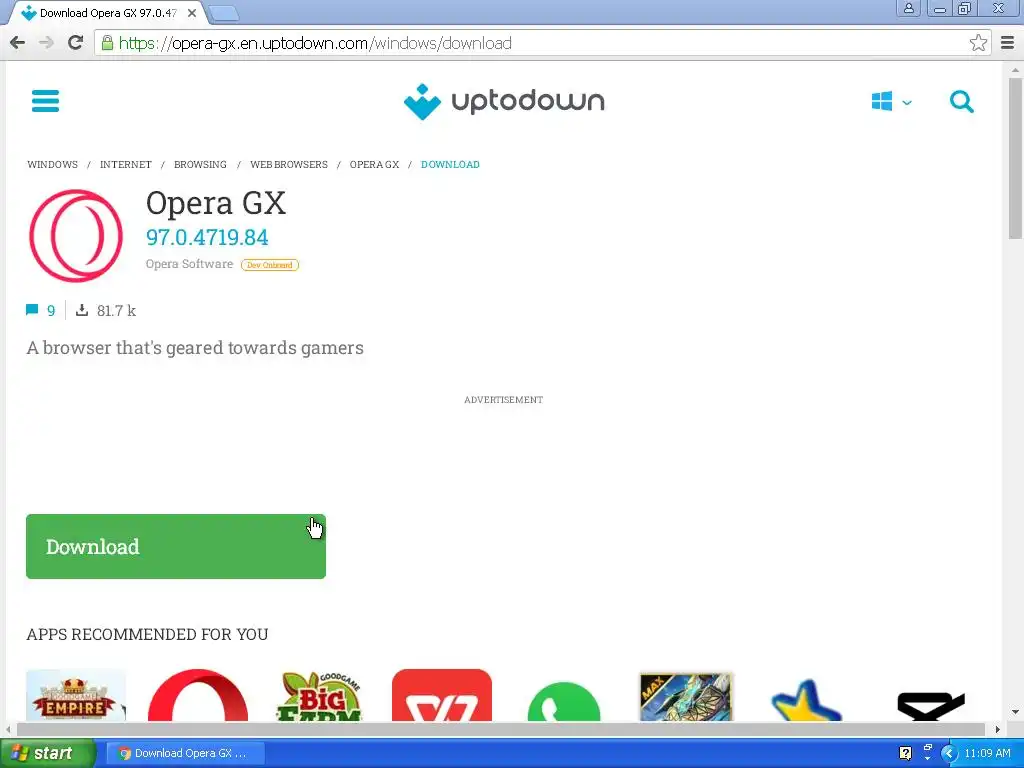Click the vertical scrollbar thumb
This screenshot has width=1024, height=768.
tap(1015, 158)
